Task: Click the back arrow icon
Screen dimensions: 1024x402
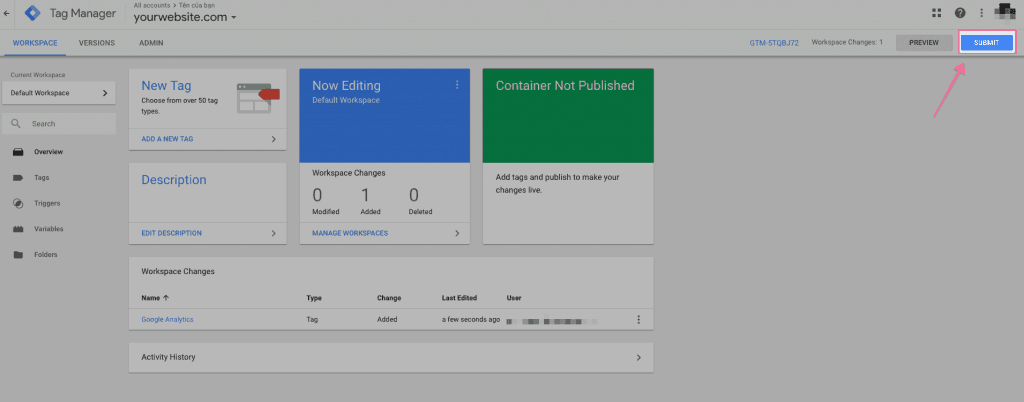Action: 6,13
